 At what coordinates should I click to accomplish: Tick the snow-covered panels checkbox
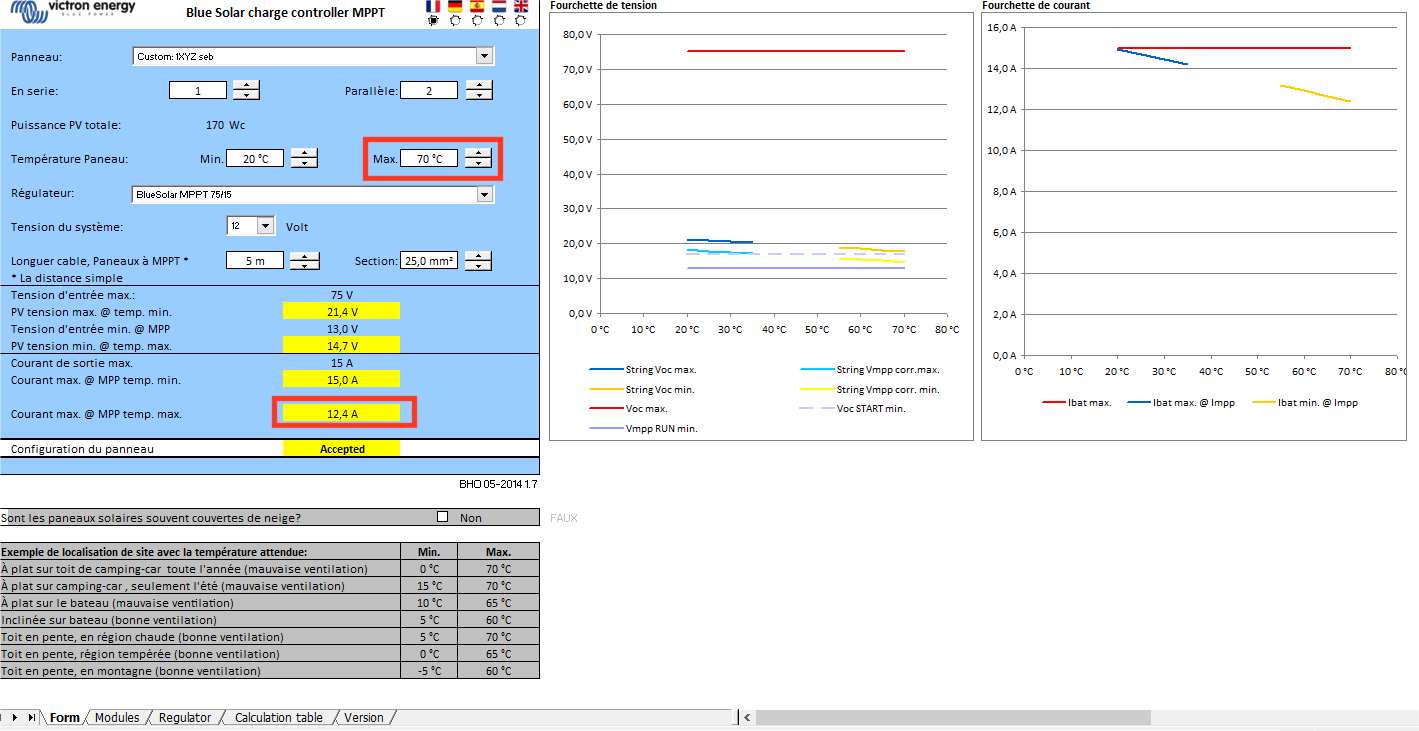pyautogui.click(x=443, y=517)
